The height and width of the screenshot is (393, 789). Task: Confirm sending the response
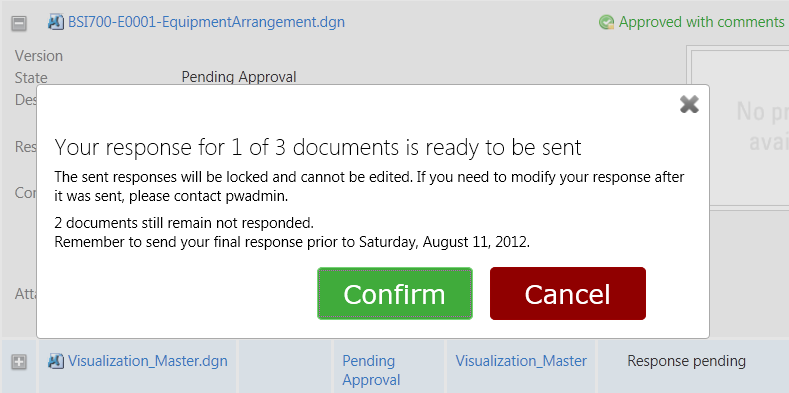tap(394, 293)
